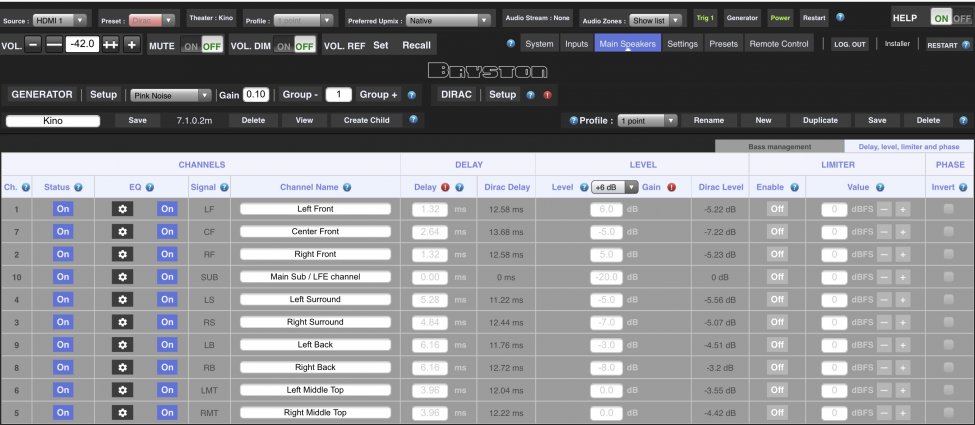975x425 pixels.
Task: Click help icon next to EQ header
Action: coord(150,187)
